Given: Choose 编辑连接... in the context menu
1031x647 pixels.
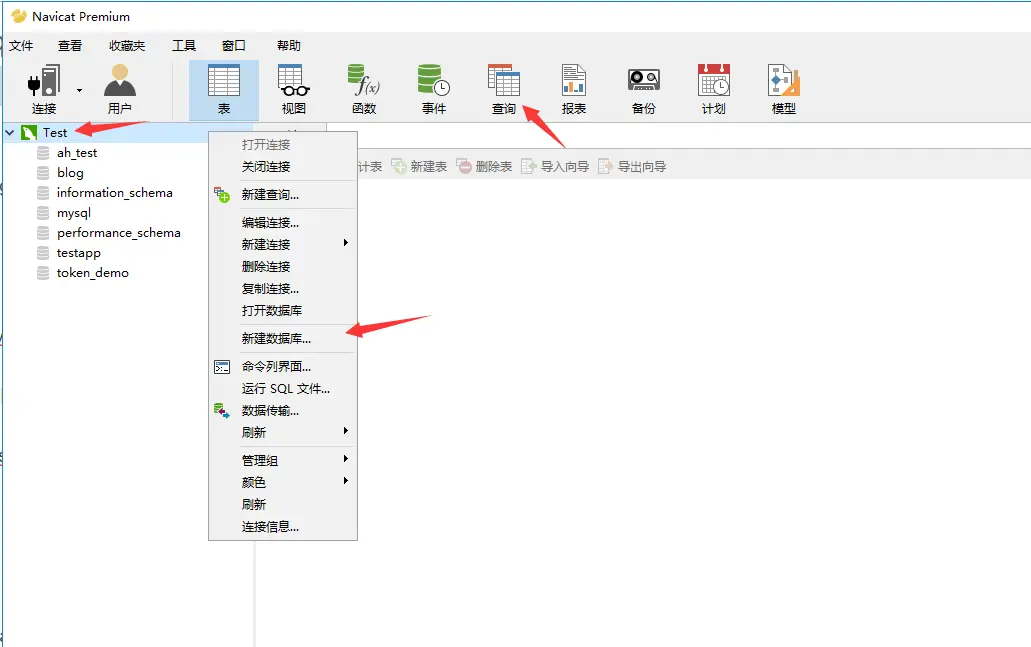Looking at the screenshot, I should tap(283, 222).
